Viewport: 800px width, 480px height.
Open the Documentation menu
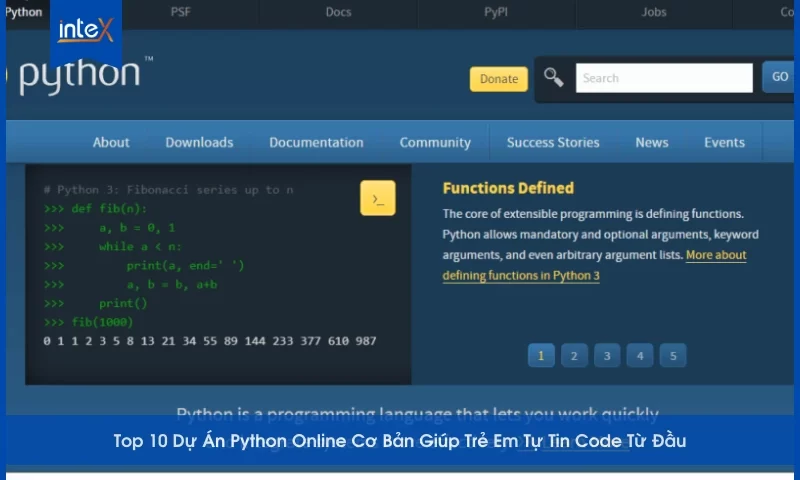tap(316, 142)
